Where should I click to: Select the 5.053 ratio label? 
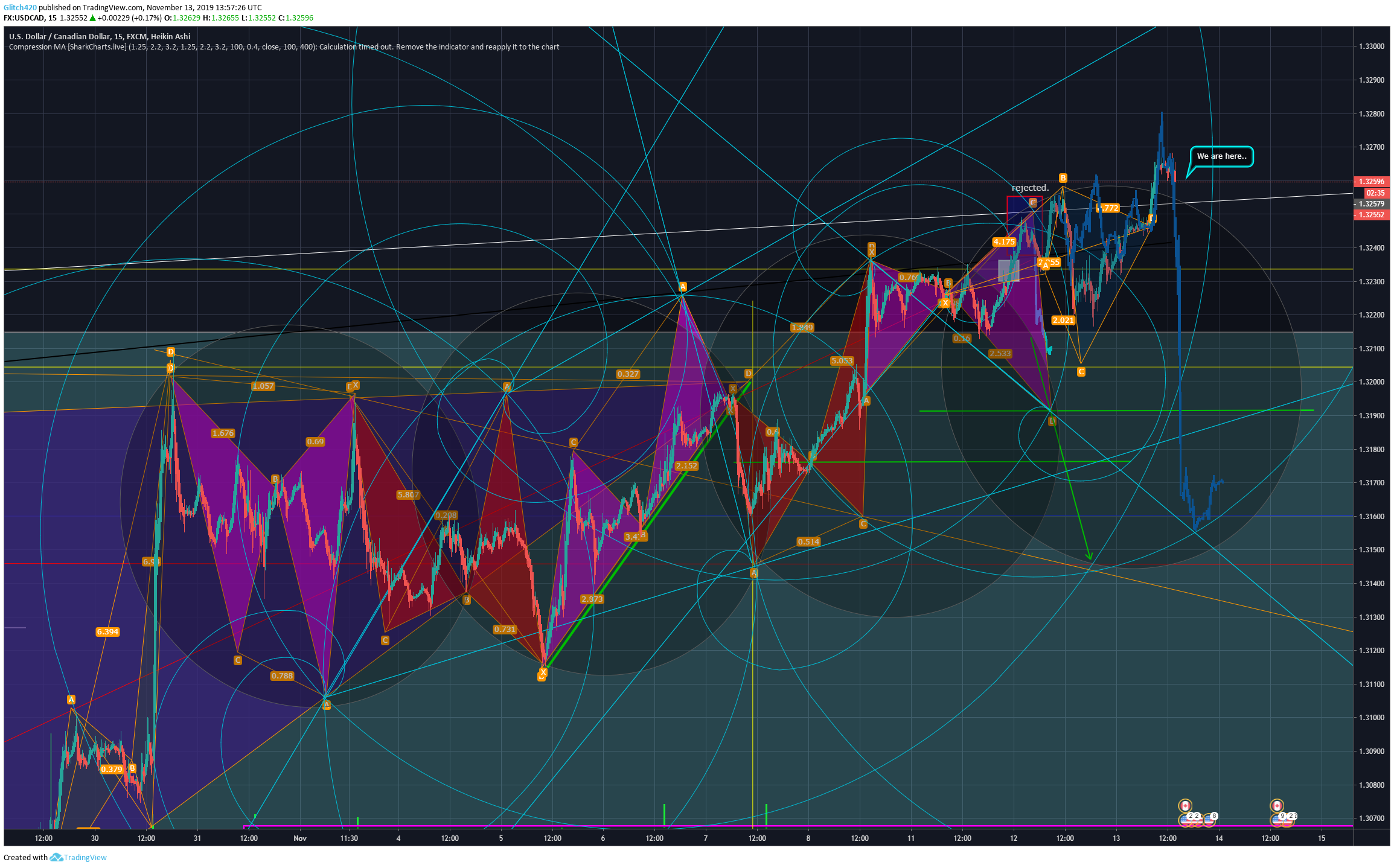coord(842,361)
